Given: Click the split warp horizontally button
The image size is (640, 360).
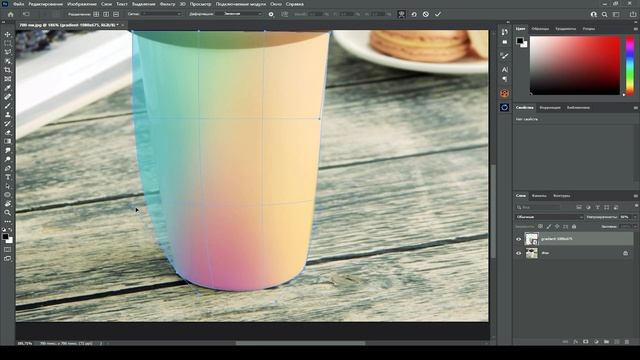Looking at the screenshot, I should [116, 14].
